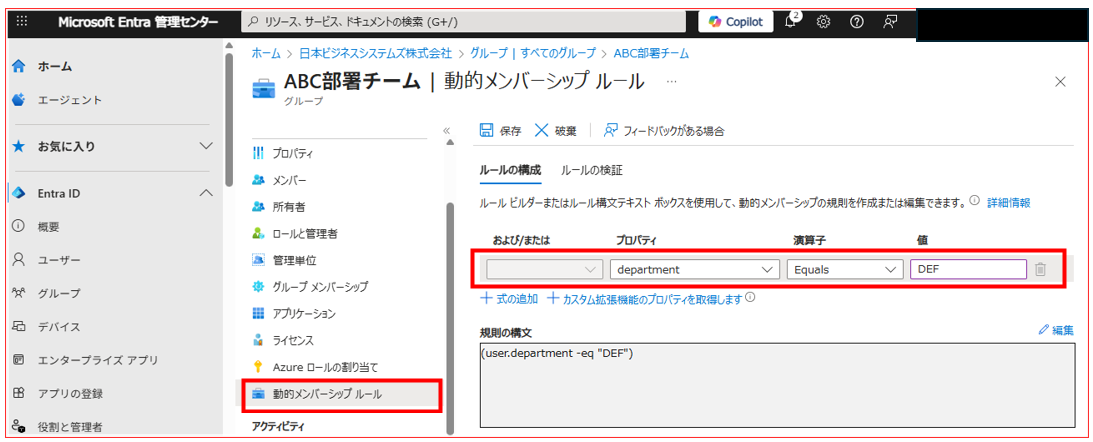Viewport: 1093px width, 442px height.
Task: Open グループ in the left navigation
Action: pos(59,294)
